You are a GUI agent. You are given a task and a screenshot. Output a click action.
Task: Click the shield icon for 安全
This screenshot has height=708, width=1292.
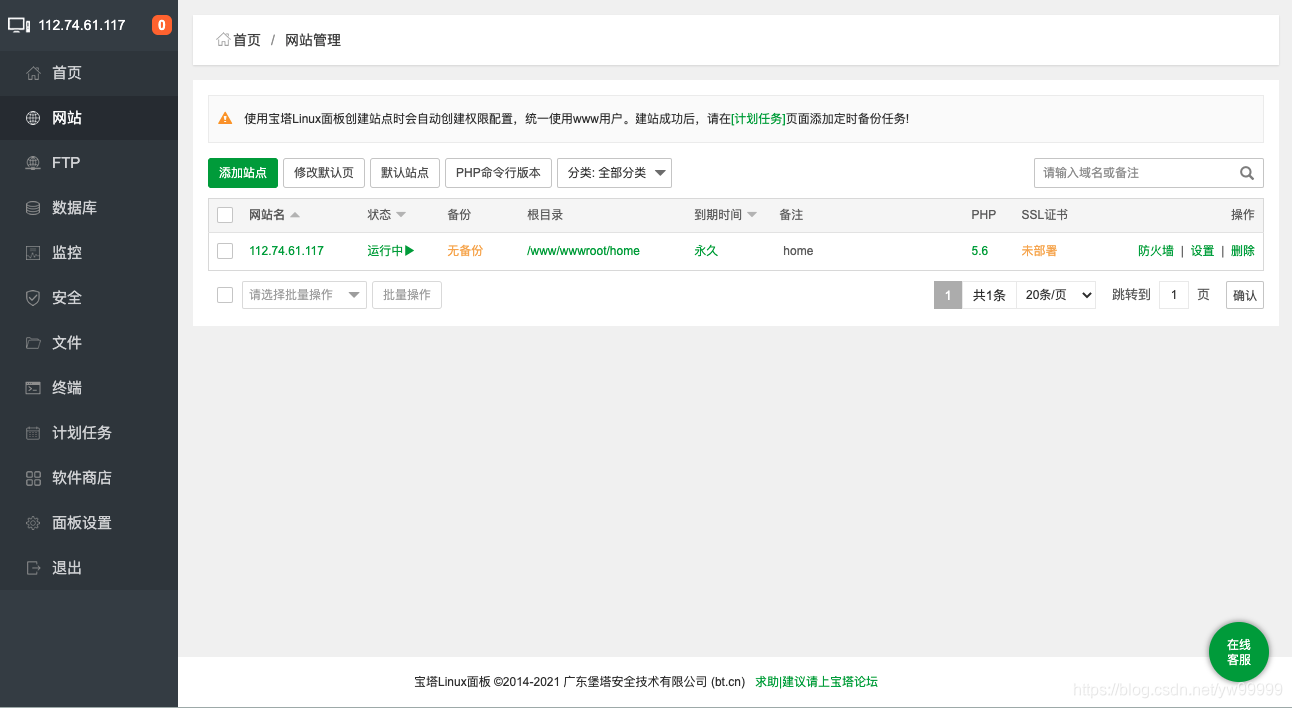tap(33, 298)
